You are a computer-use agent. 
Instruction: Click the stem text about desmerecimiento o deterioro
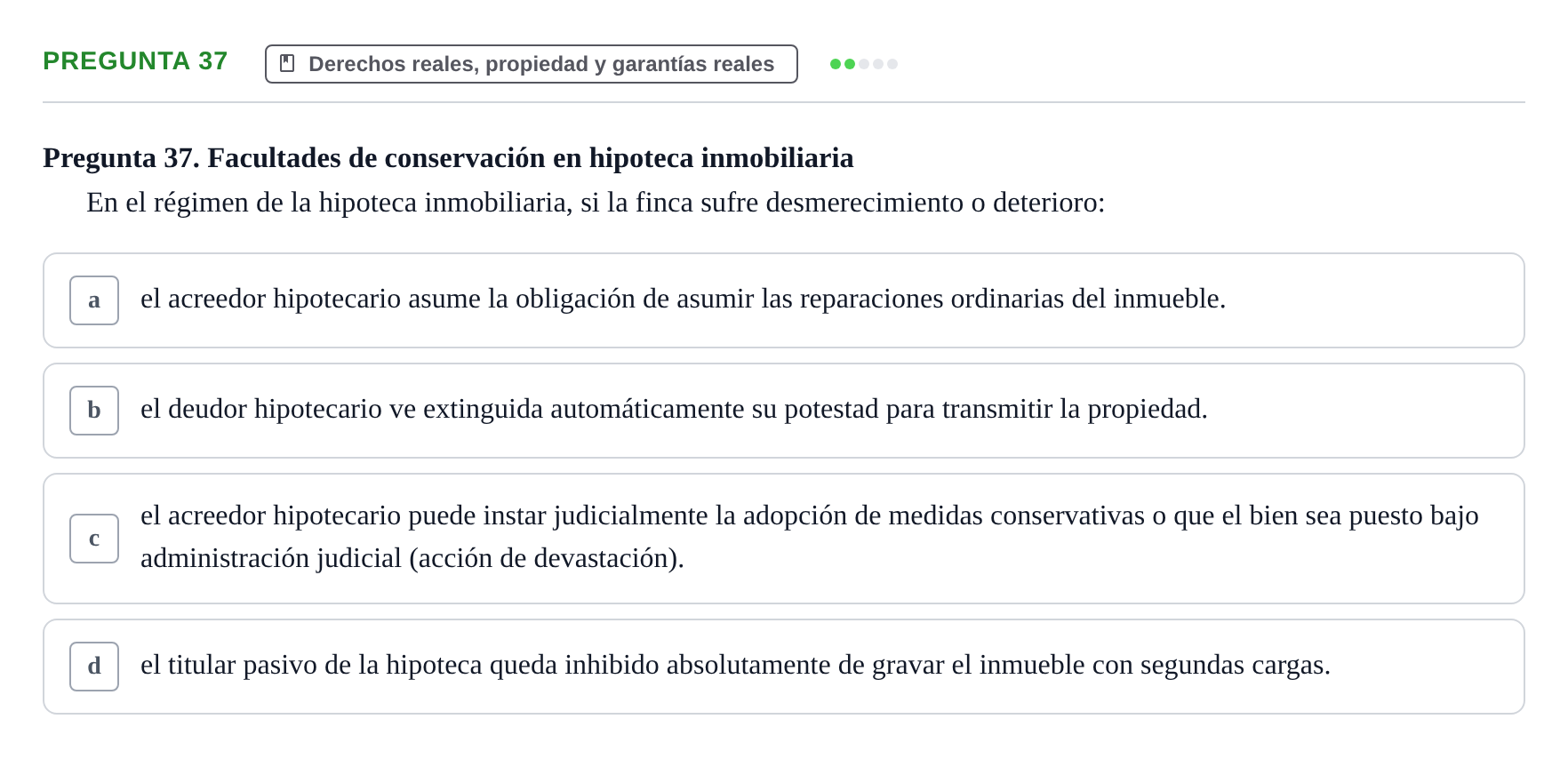(x=596, y=203)
